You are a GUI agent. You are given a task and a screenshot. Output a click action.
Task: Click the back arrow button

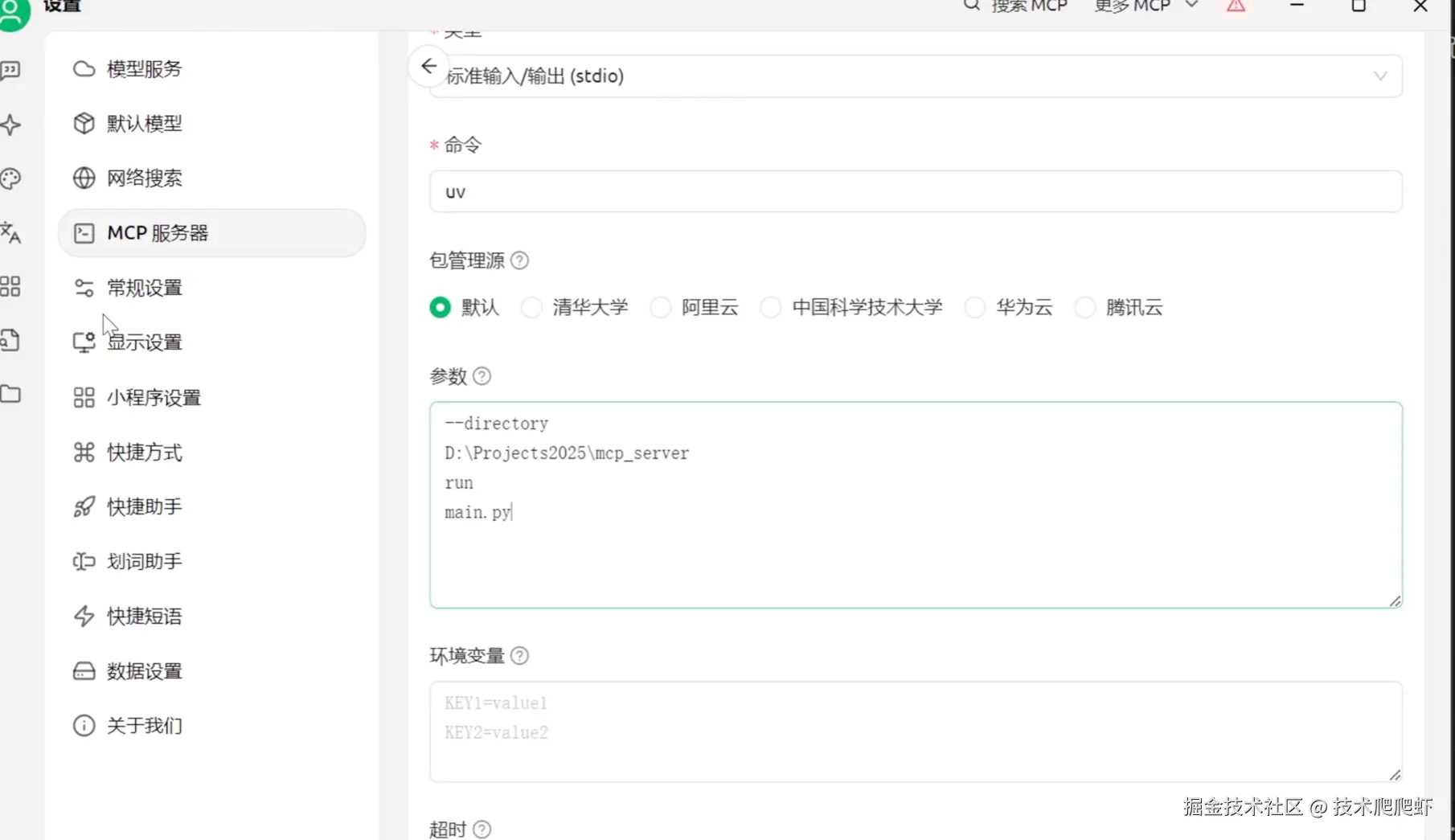click(428, 66)
